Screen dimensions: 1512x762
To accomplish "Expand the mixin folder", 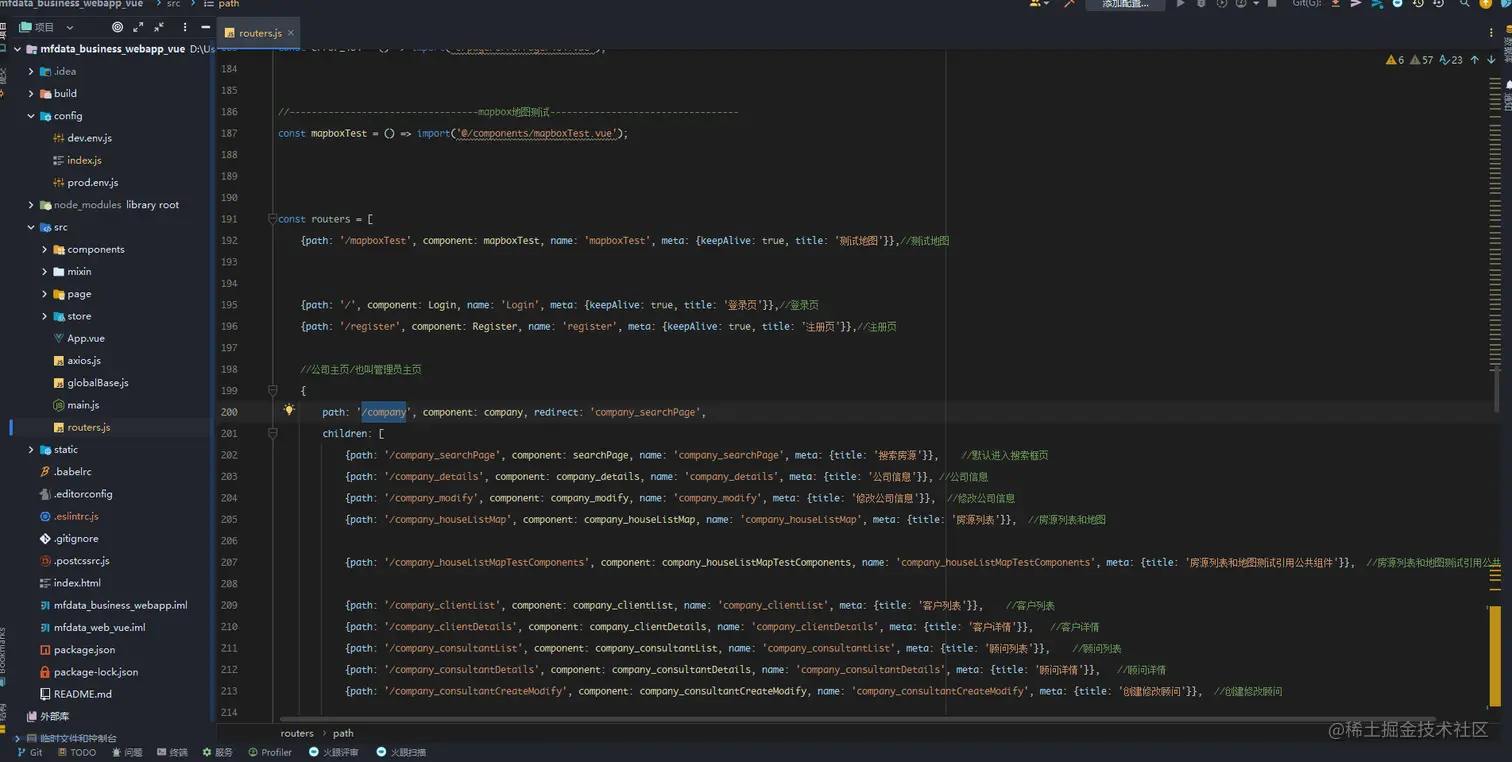I will point(44,271).
